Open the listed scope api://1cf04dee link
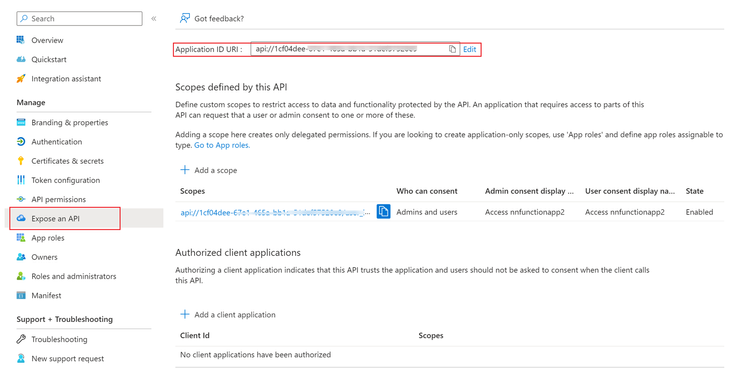This screenshot has width=738, height=374. [275, 212]
